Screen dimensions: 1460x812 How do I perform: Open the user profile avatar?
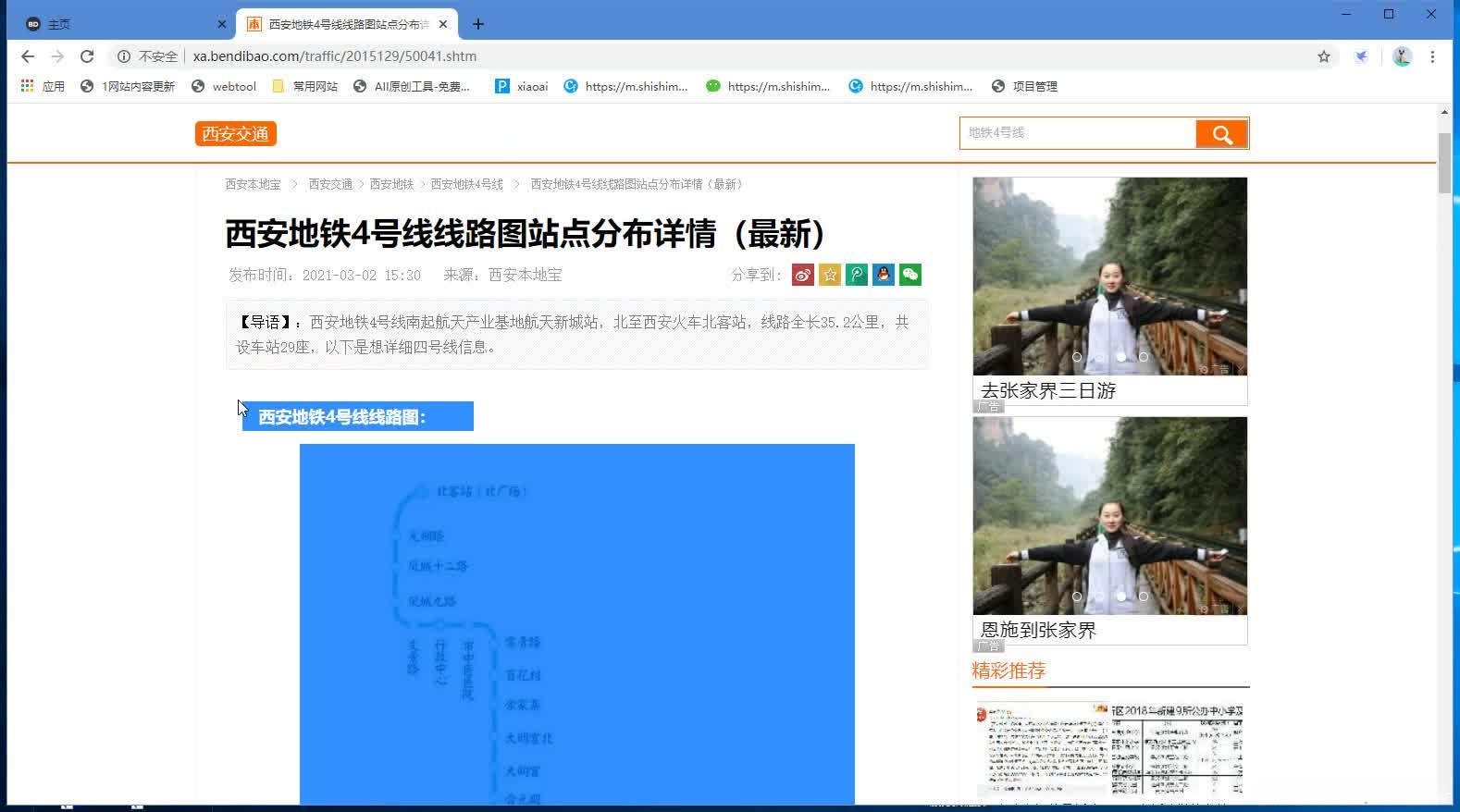(1402, 56)
